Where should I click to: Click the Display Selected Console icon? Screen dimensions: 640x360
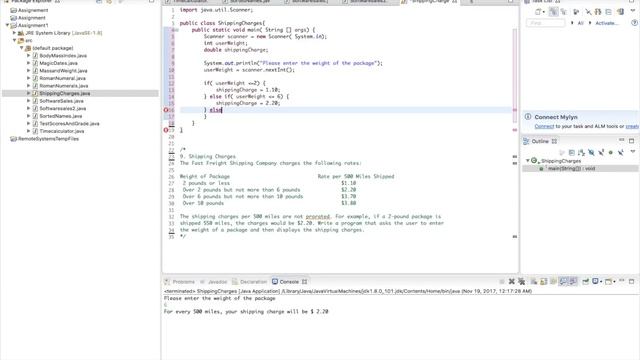point(596,281)
